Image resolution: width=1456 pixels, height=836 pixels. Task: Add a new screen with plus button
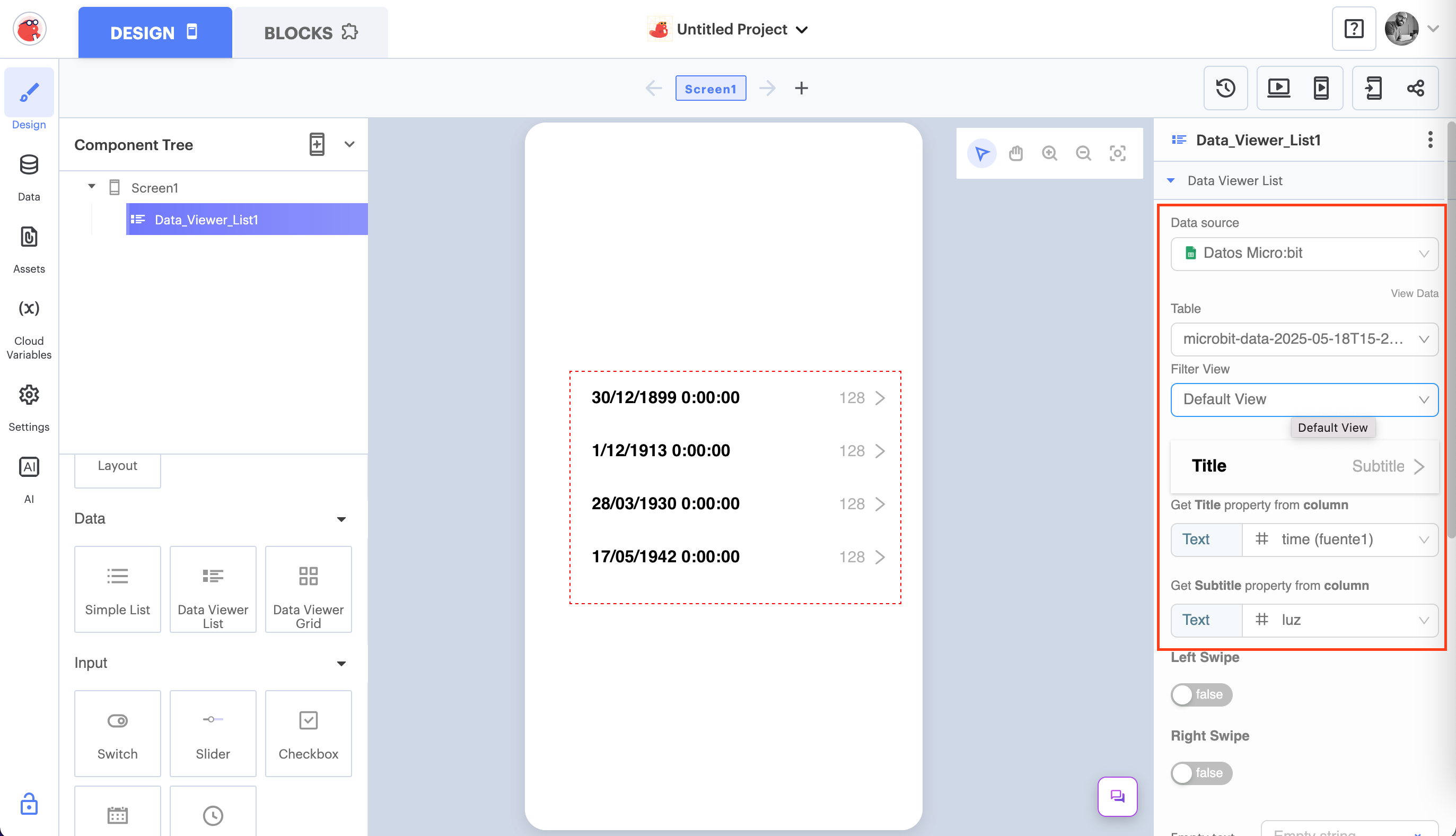pos(801,89)
